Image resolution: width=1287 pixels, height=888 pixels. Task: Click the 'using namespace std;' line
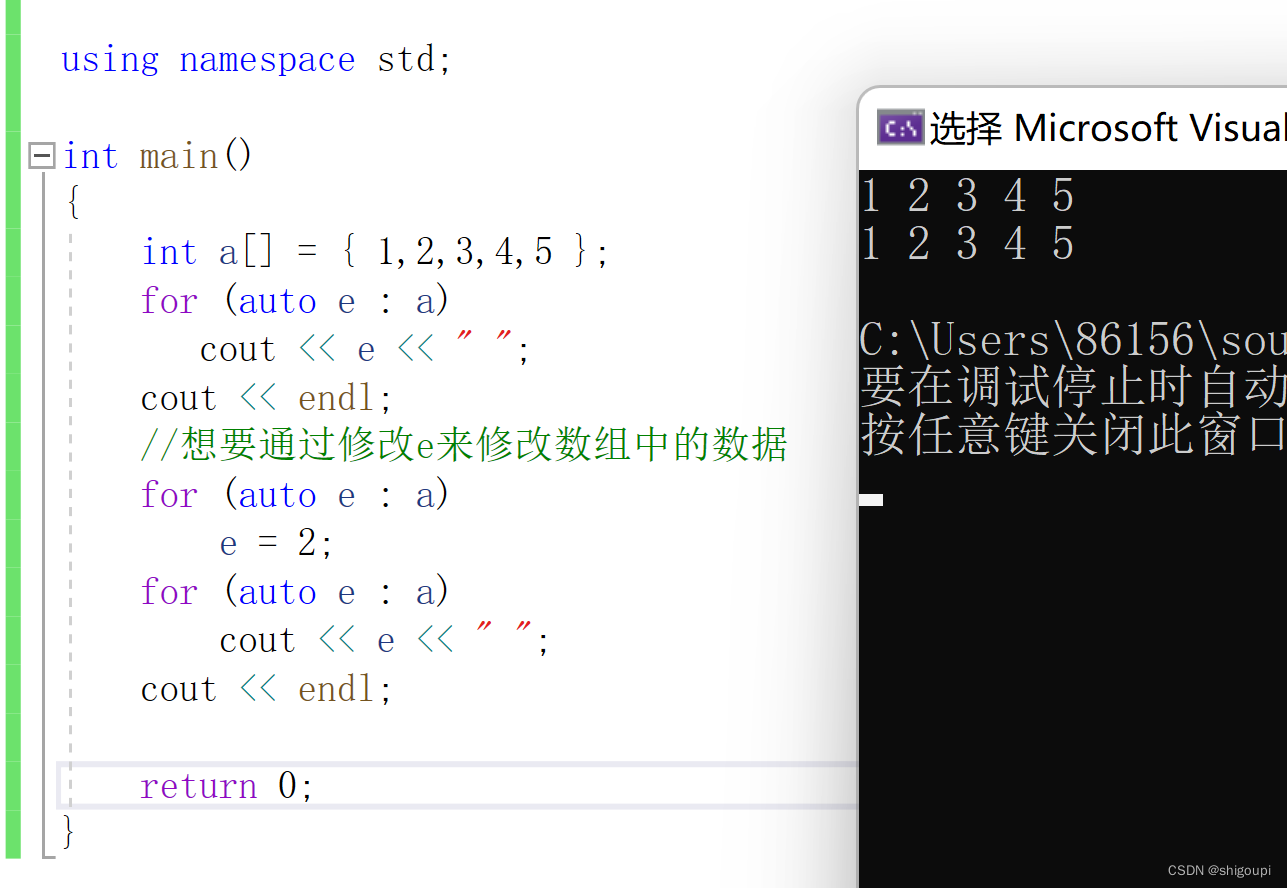(257, 60)
